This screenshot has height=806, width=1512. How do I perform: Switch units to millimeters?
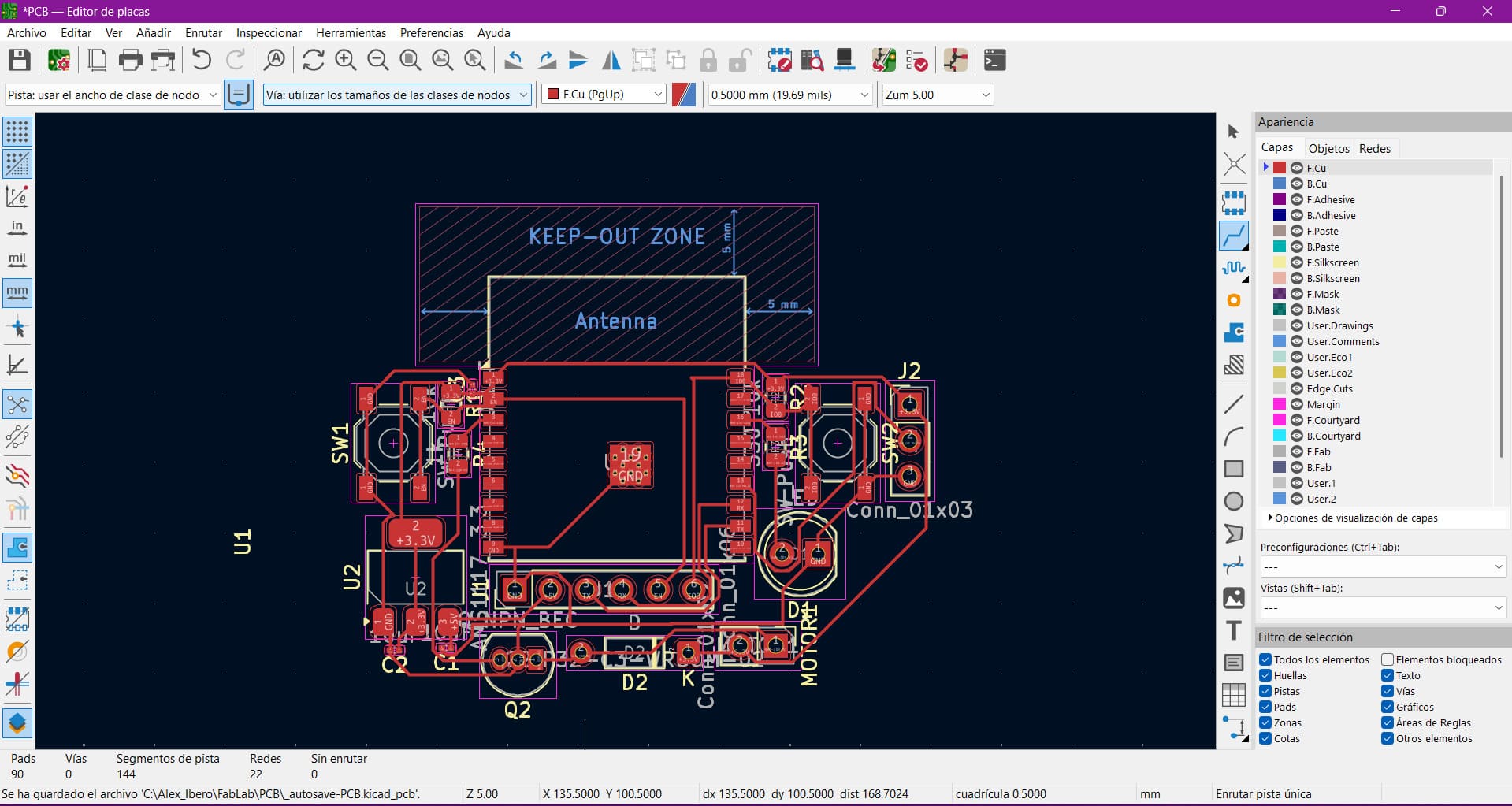17,292
